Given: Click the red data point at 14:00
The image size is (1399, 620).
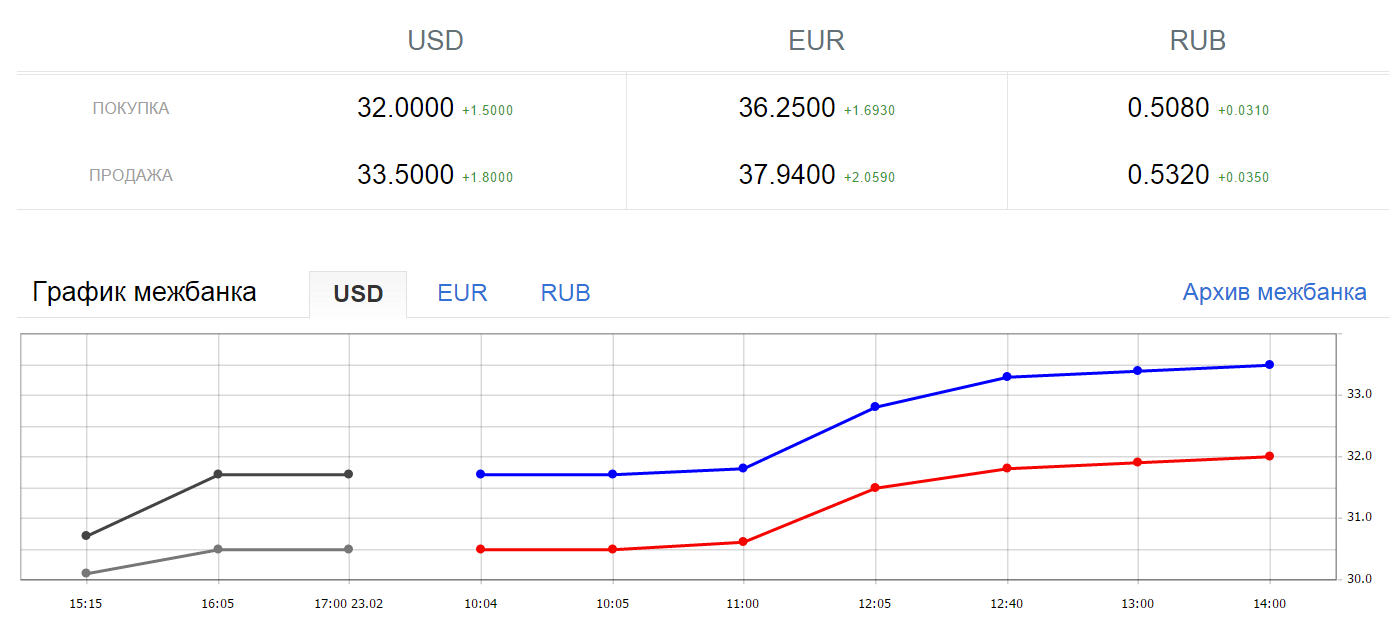Looking at the screenshot, I should pyautogui.click(x=1269, y=456).
